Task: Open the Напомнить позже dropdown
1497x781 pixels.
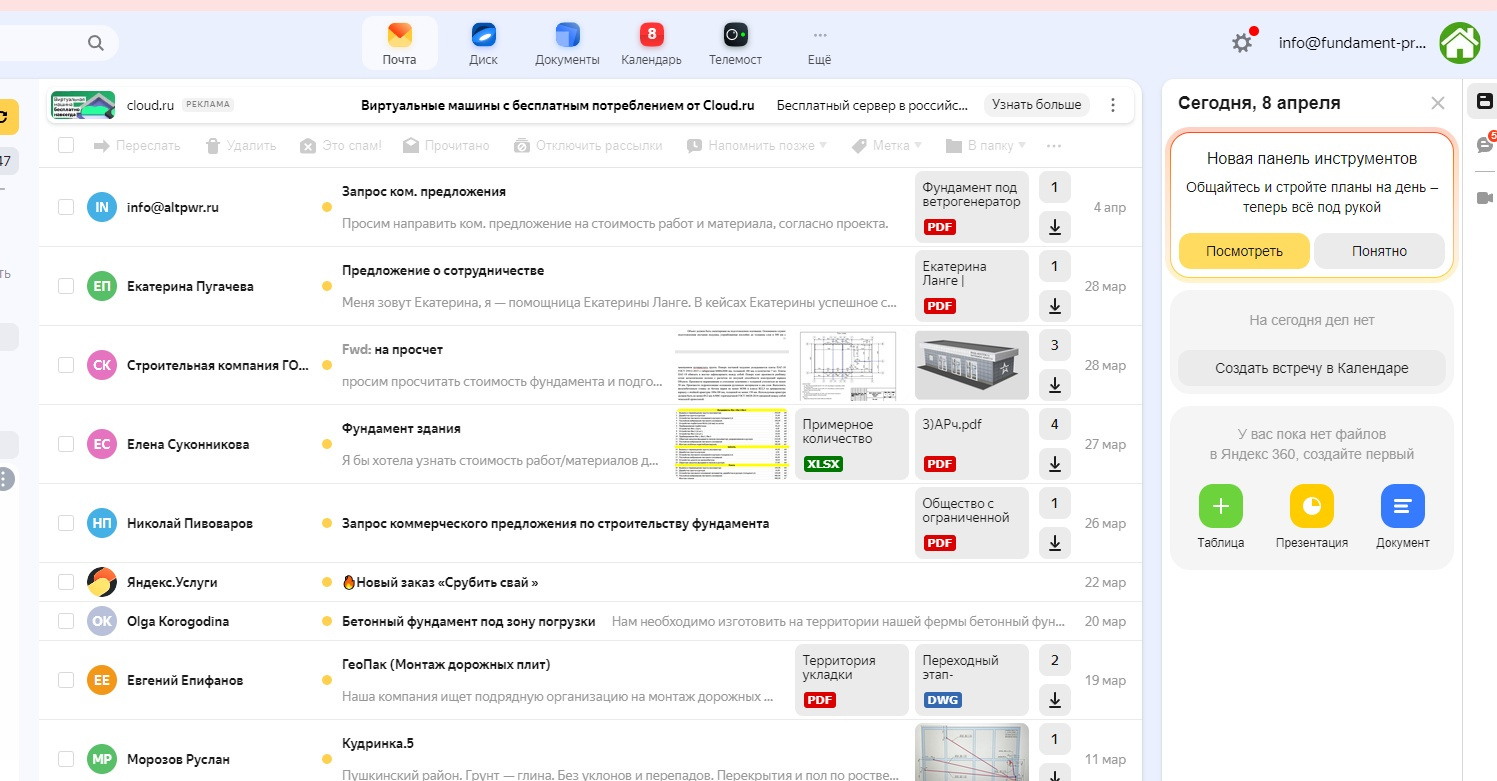Action: pyautogui.click(x=757, y=146)
